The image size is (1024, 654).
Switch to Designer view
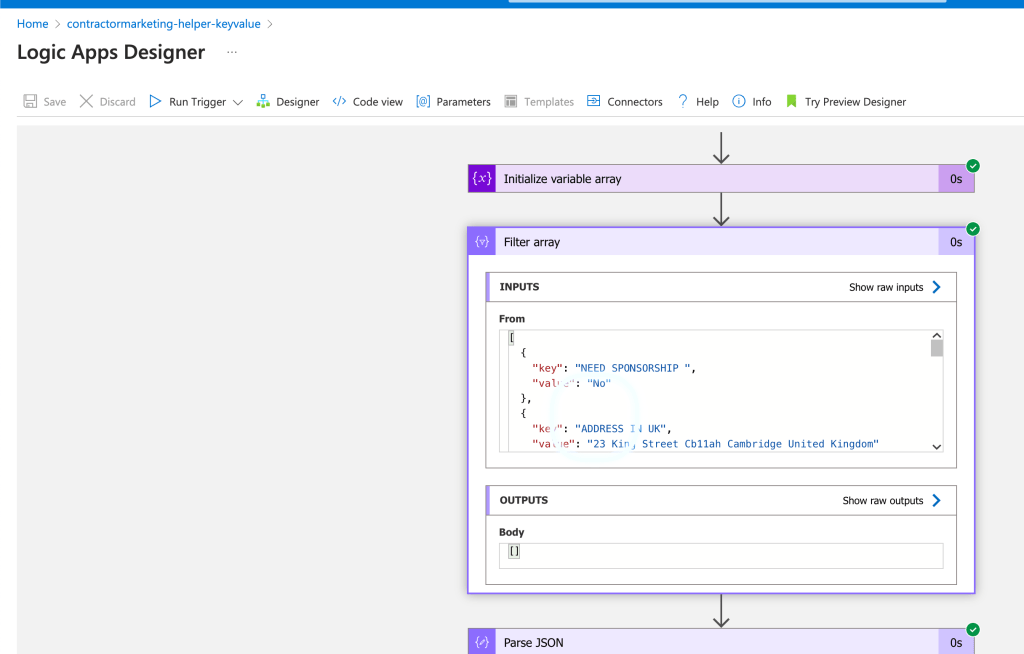pos(288,101)
